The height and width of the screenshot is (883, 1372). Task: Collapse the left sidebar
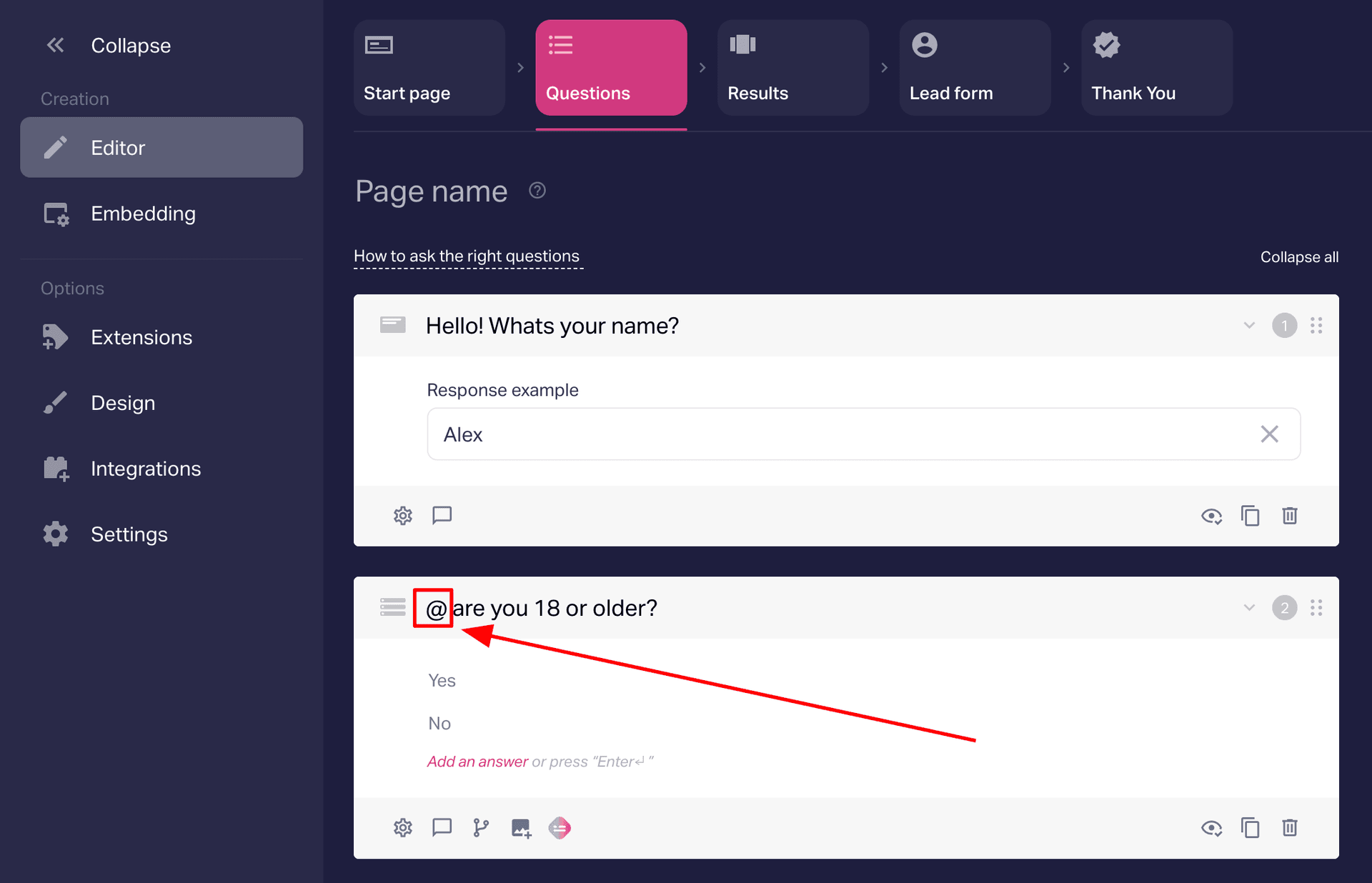coord(109,46)
